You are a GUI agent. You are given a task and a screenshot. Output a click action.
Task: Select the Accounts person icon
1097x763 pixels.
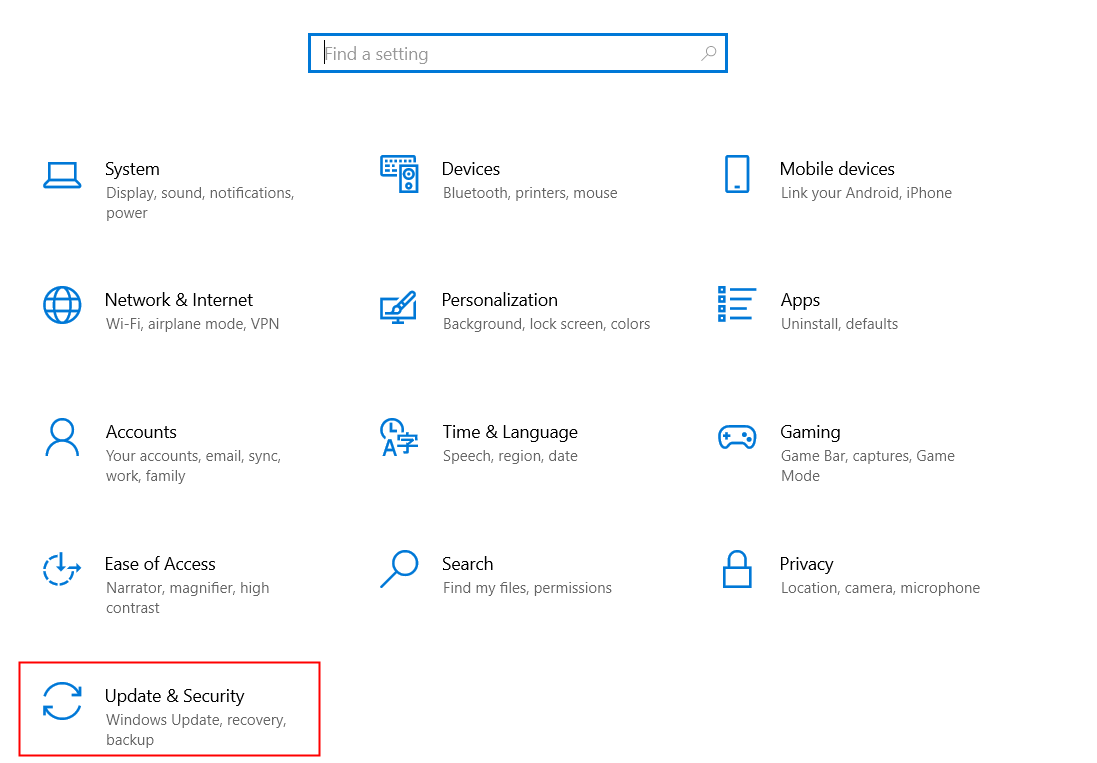62,437
